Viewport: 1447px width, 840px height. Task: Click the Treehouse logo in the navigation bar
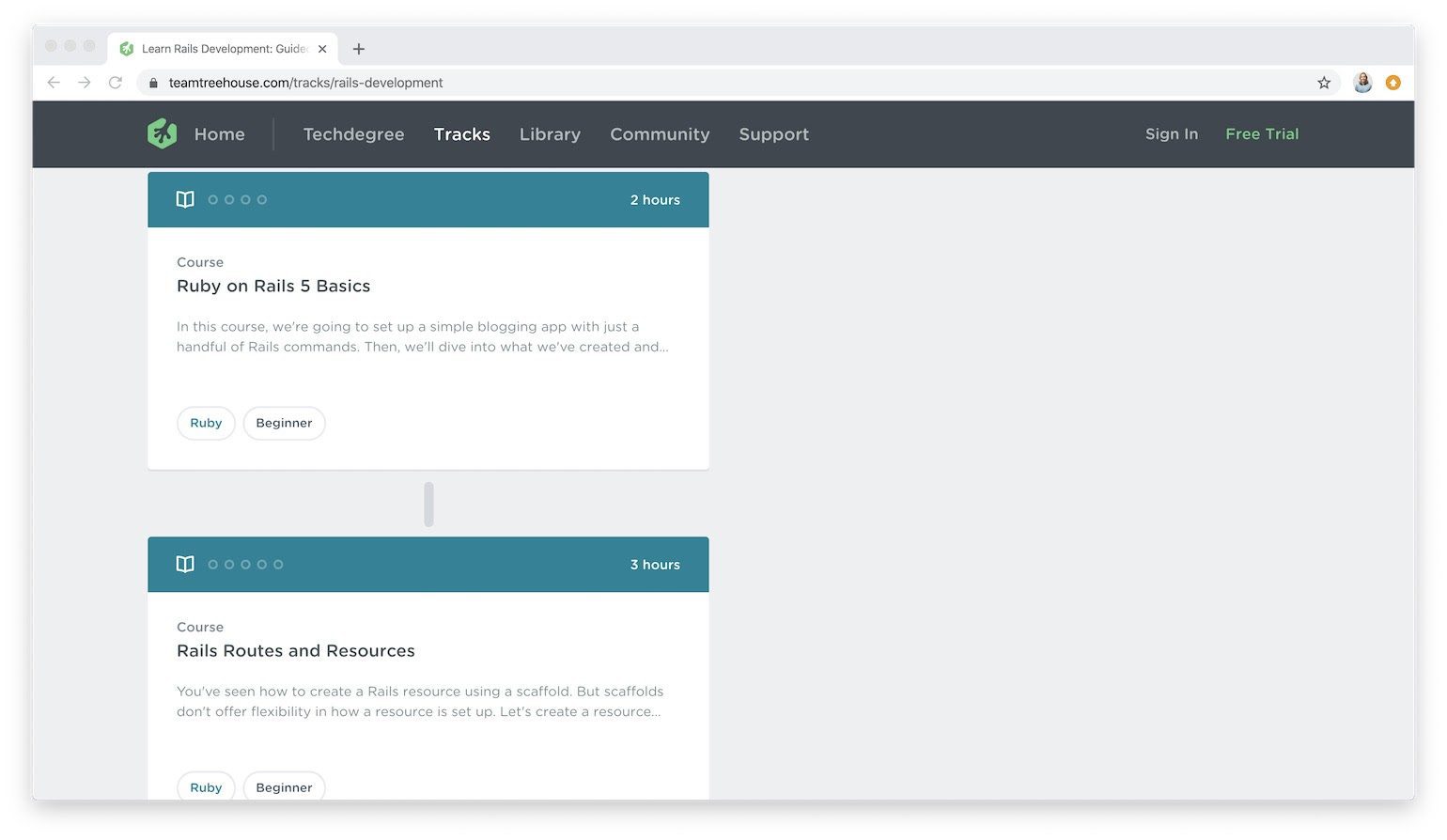pos(162,133)
